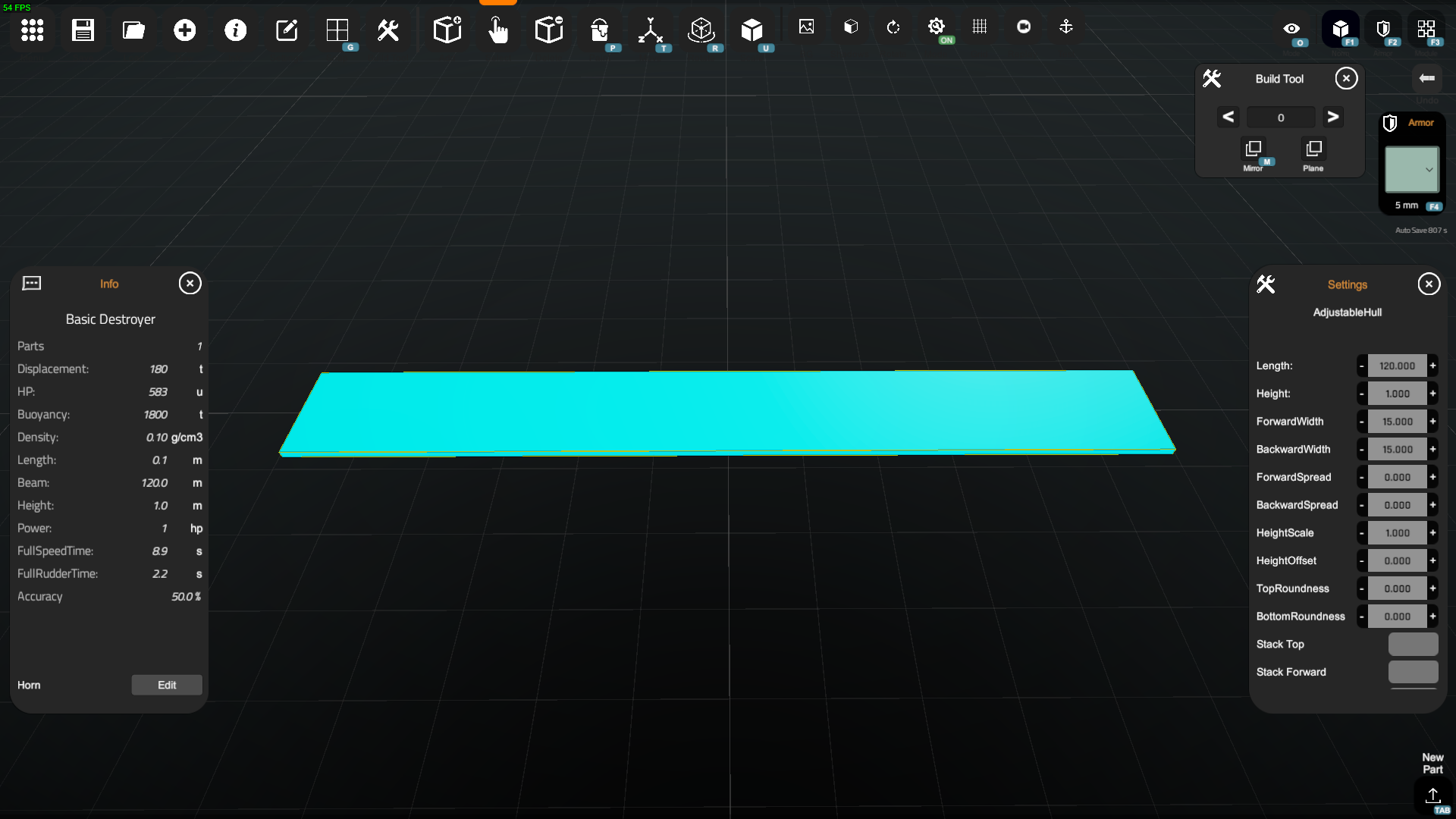Viewport: 1456px width, 819px height.
Task: Choose the translate axes tool
Action: point(651,30)
